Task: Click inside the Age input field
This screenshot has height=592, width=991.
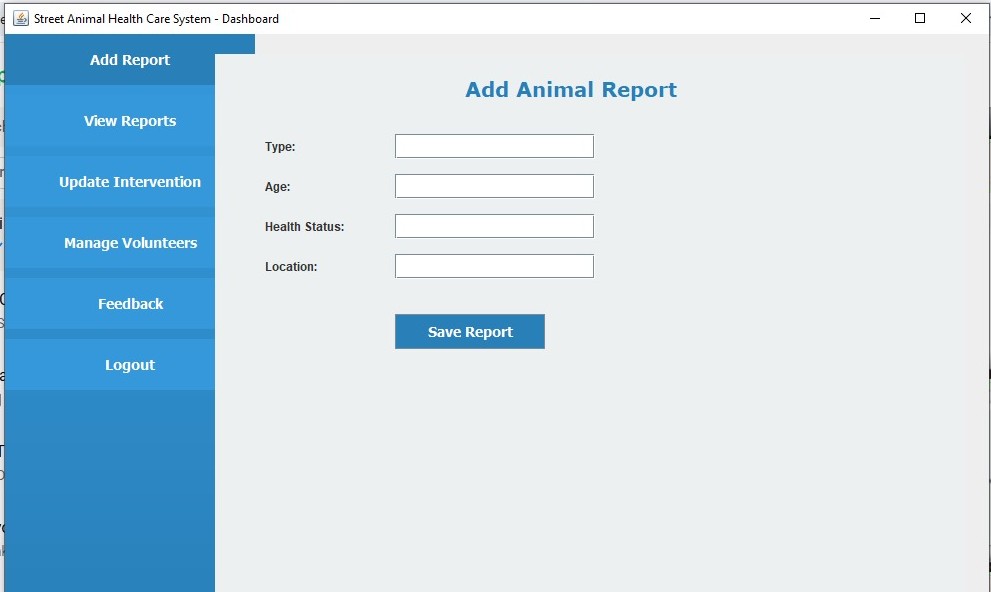Action: 493,185
